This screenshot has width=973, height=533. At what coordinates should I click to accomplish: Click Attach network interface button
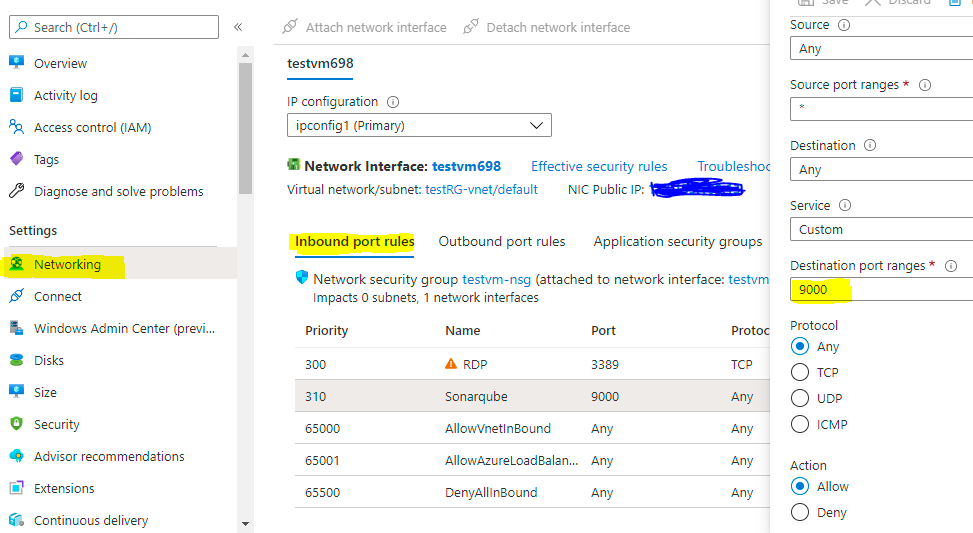(365, 27)
